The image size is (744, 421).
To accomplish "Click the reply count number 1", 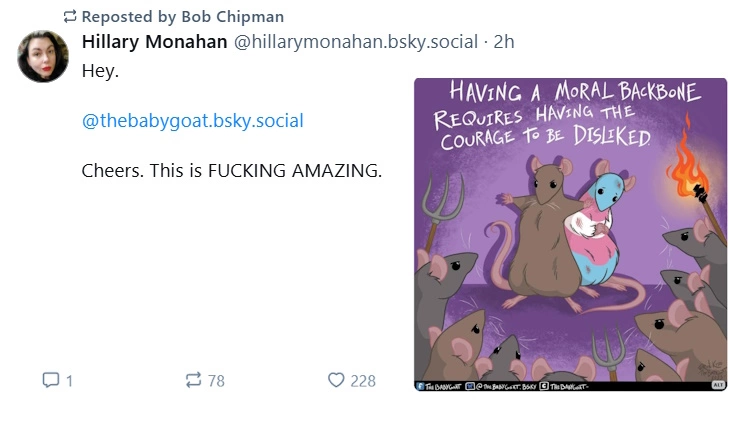I will click(x=69, y=380).
